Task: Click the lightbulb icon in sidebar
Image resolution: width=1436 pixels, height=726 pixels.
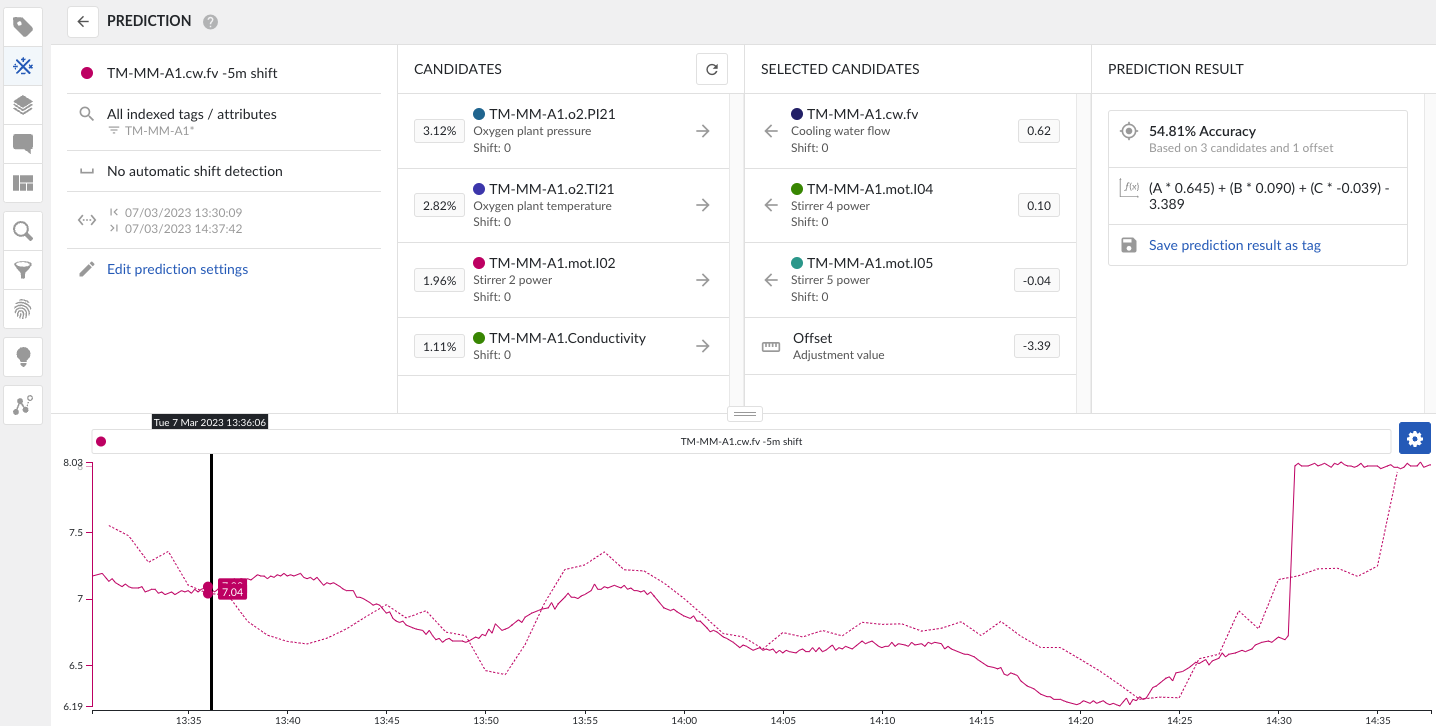Action: [23, 355]
